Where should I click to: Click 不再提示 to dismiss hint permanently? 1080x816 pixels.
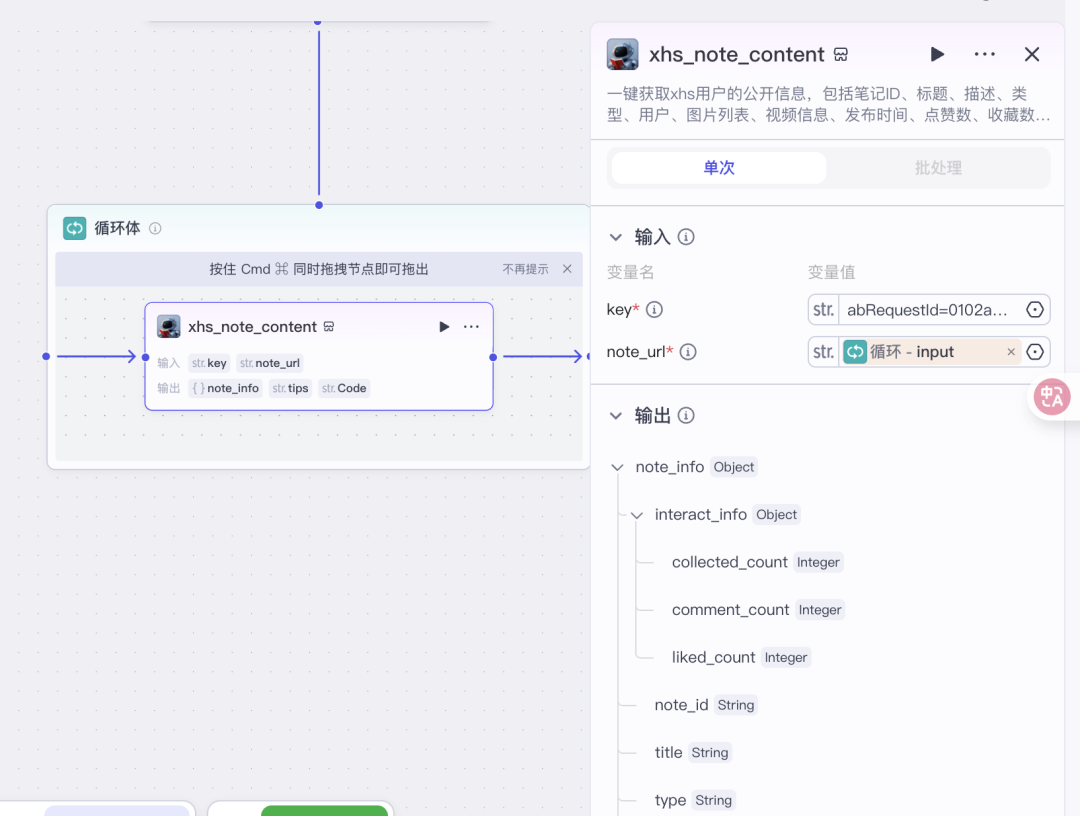coord(525,269)
